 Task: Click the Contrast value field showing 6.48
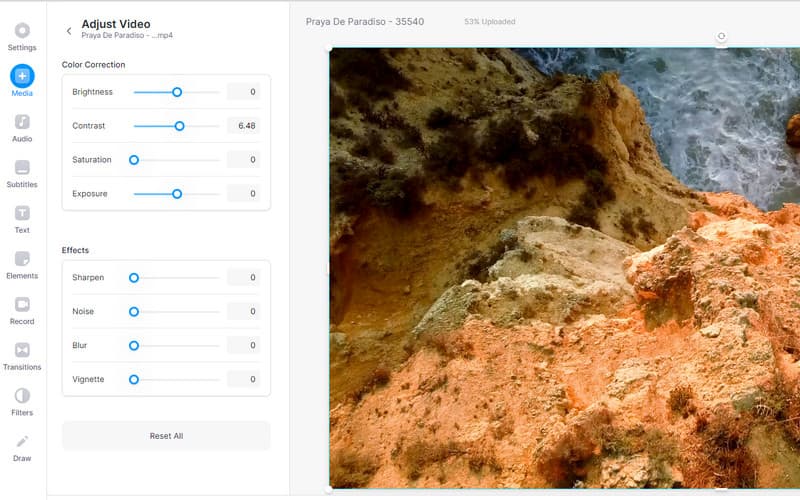243,126
